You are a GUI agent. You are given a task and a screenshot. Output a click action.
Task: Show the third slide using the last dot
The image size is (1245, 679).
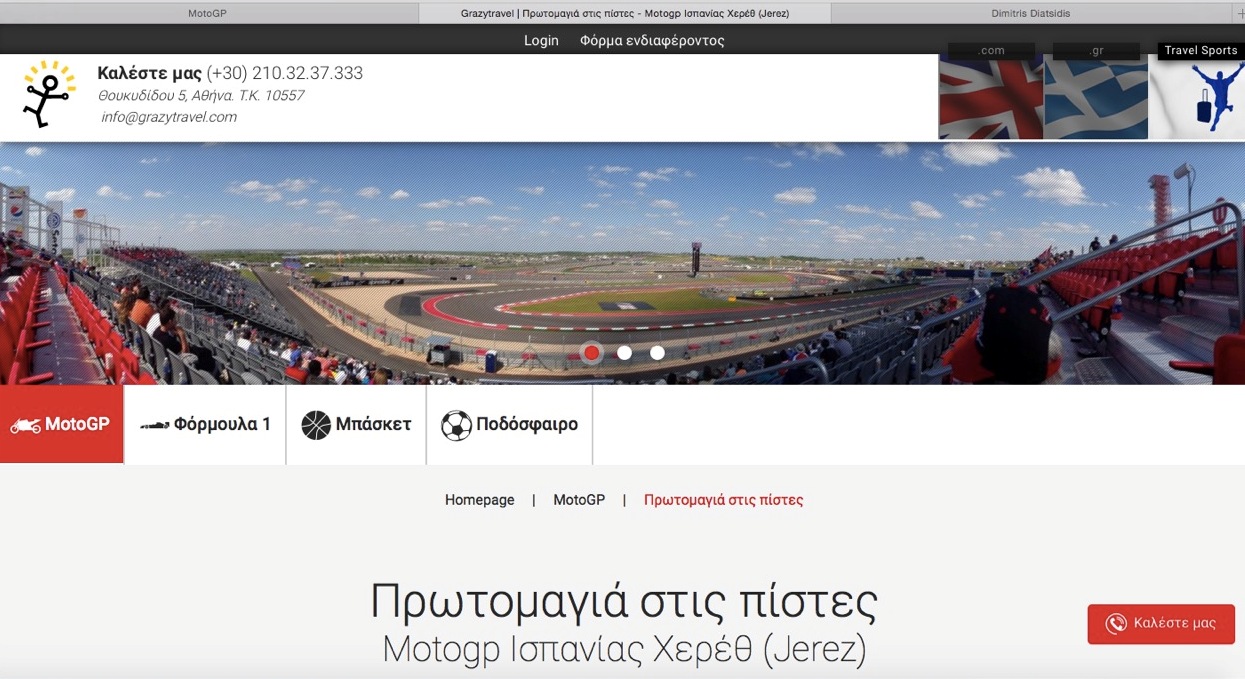coord(657,352)
